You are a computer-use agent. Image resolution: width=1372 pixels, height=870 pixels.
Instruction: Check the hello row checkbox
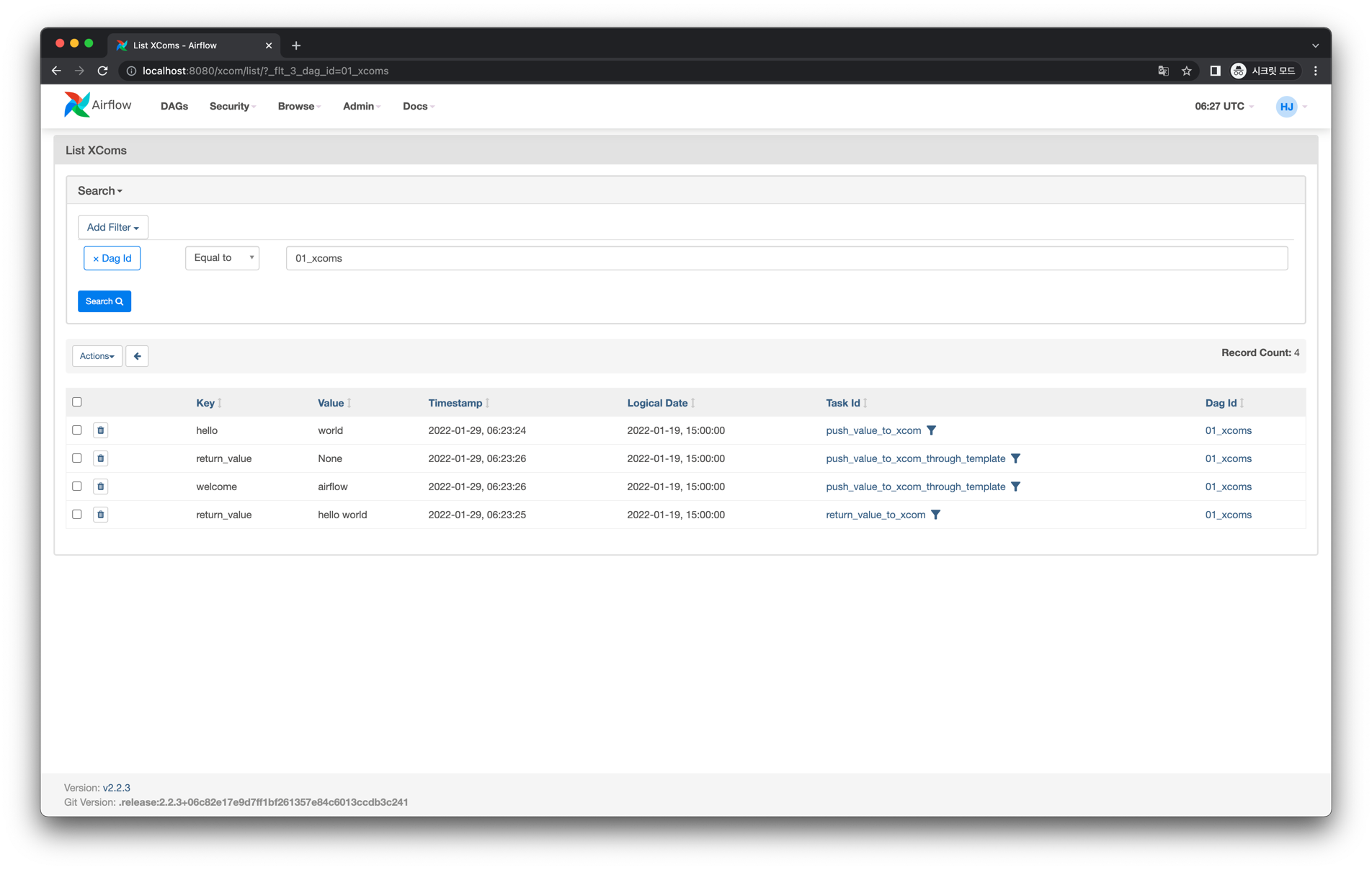click(77, 430)
